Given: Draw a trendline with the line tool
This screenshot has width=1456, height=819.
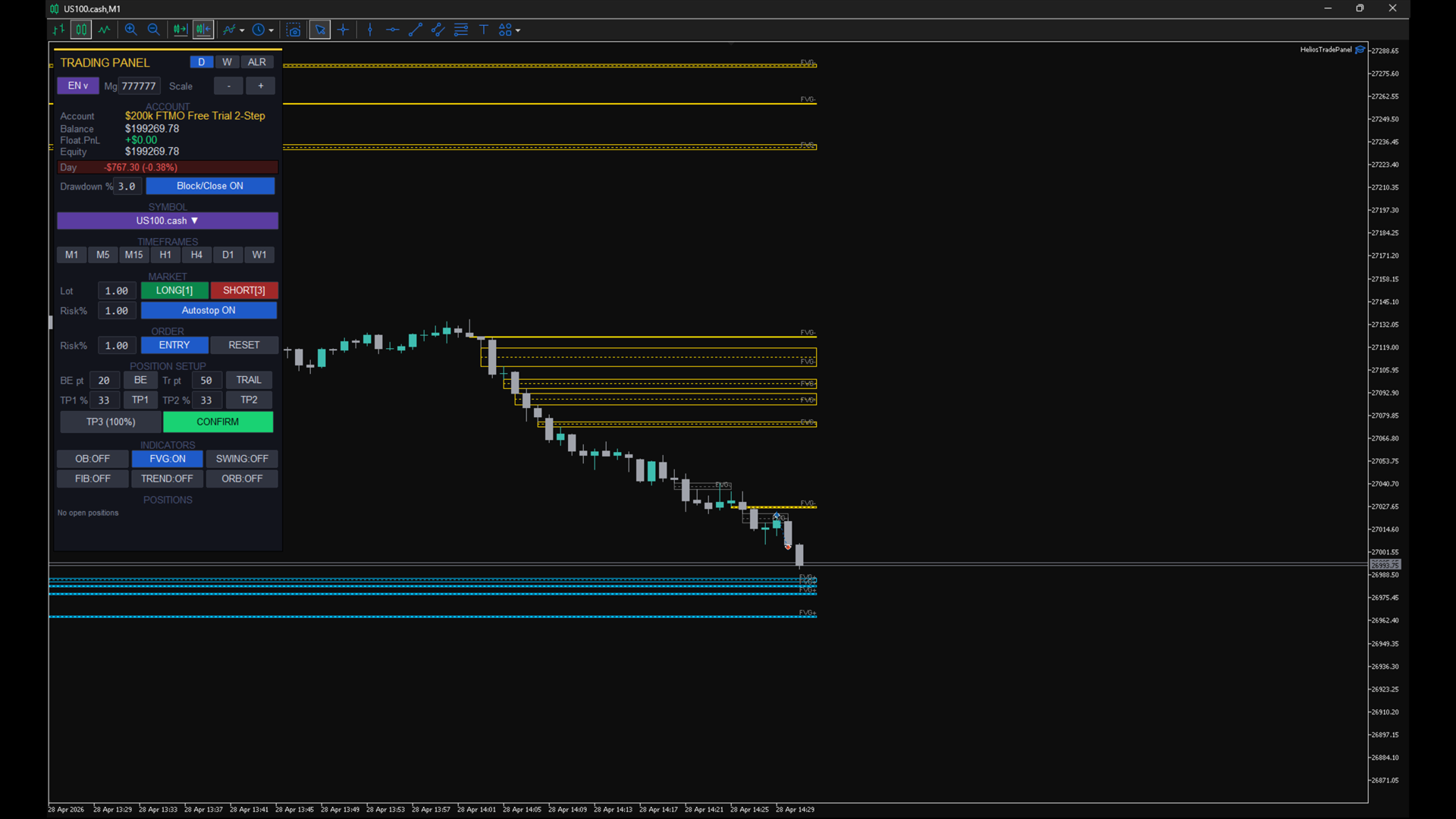Looking at the screenshot, I should point(415,30).
